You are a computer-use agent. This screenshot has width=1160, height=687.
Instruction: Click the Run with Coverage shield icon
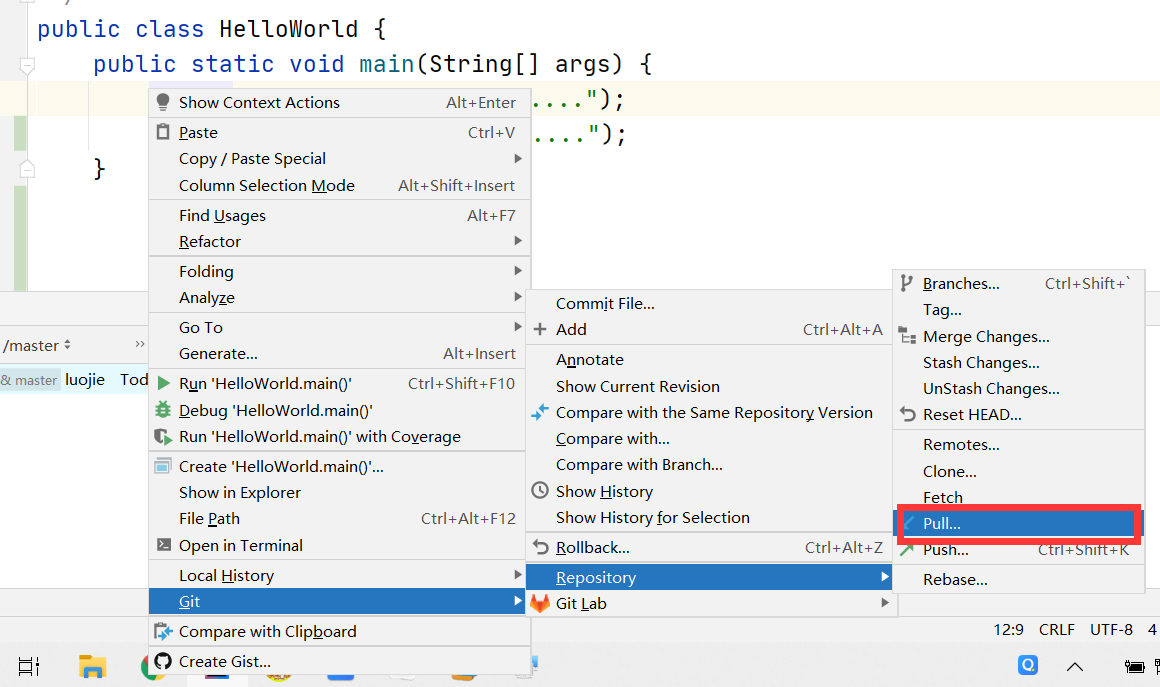point(163,437)
